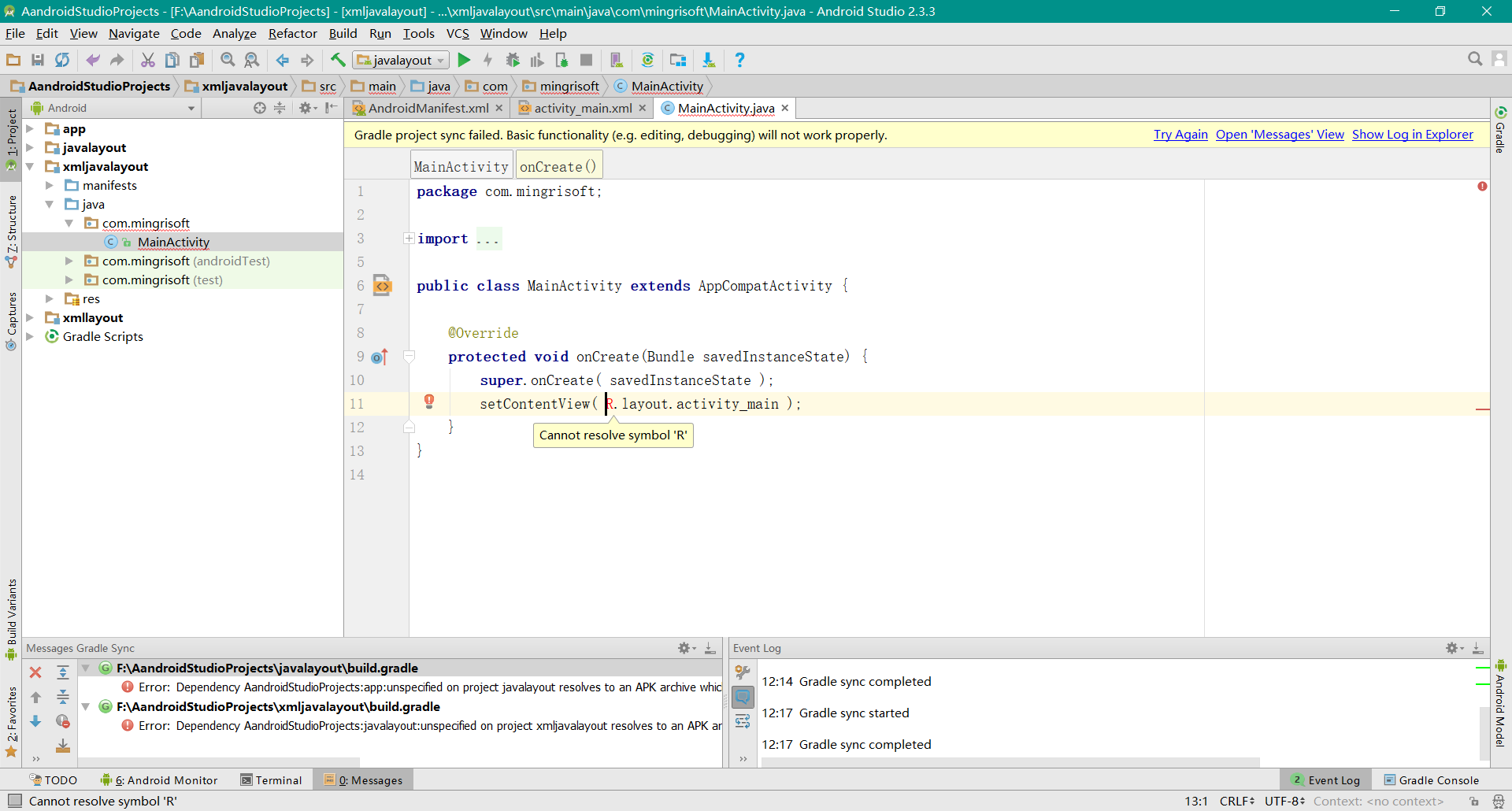Toggle the Captures tool window stripe button
Image resolution: width=1512 pixels, height=811 pixels.
(11, 321)
